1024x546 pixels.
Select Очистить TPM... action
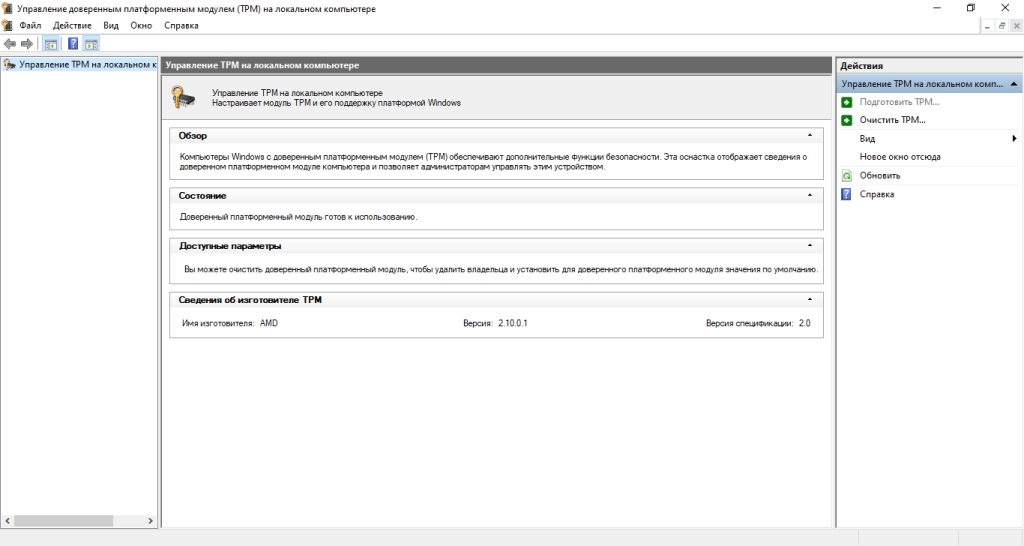pos(892,120)
